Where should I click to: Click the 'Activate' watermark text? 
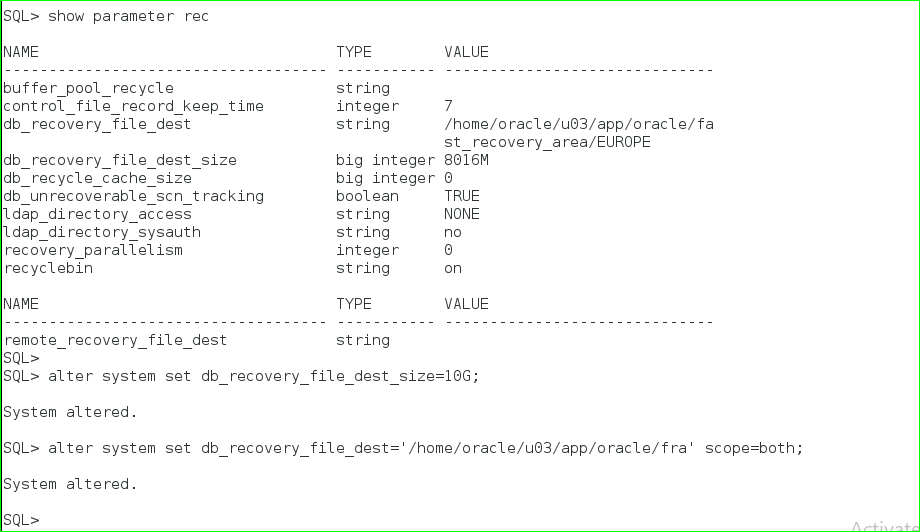coord(885,523)
